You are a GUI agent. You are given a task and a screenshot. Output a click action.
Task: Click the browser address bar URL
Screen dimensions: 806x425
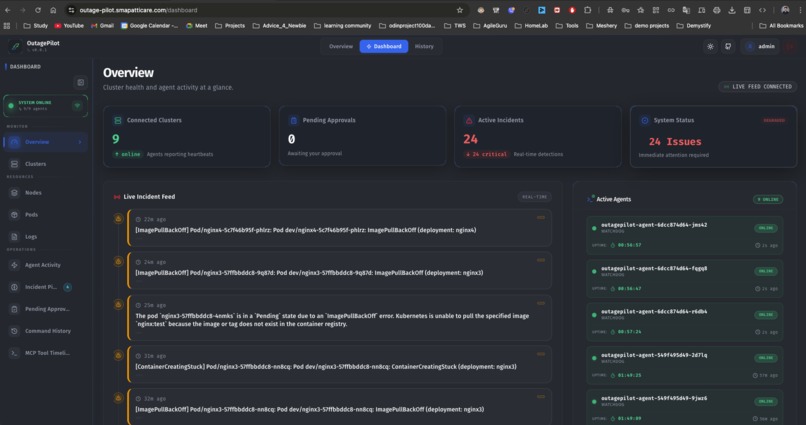[x=138, y=10]
